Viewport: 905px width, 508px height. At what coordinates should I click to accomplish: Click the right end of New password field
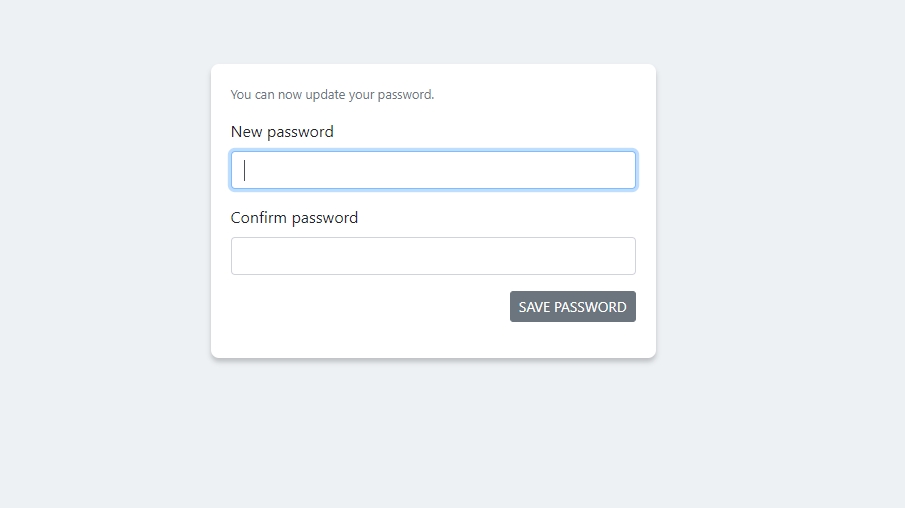[x=622, y=170]
